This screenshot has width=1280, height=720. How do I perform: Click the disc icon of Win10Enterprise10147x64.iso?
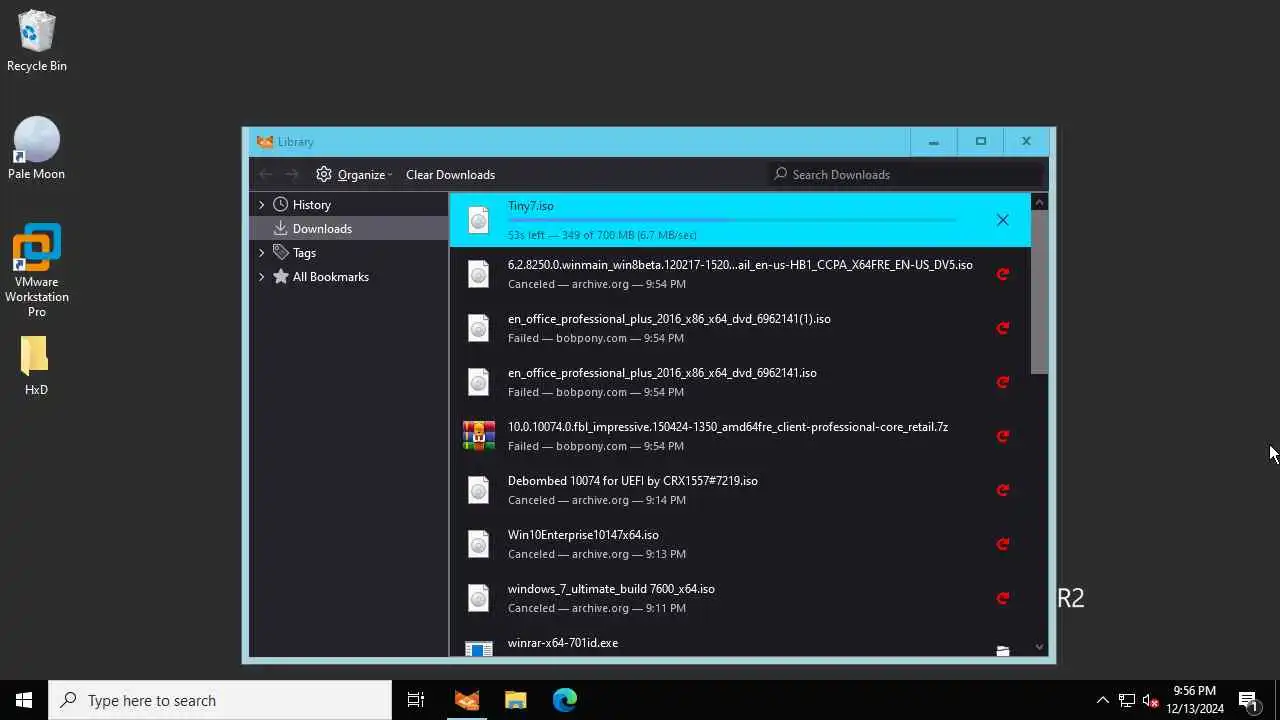(x=479, y=544)
